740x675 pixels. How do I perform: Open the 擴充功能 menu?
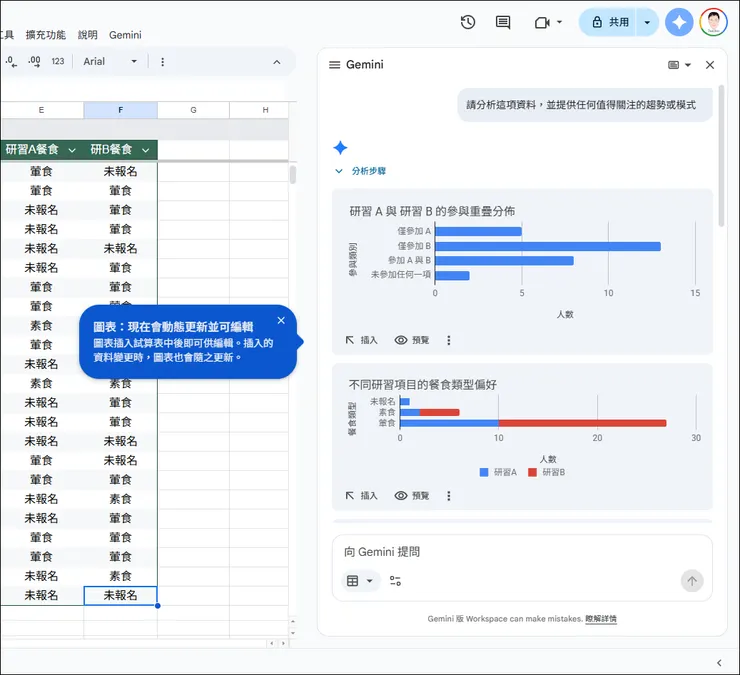coord(46,35)
